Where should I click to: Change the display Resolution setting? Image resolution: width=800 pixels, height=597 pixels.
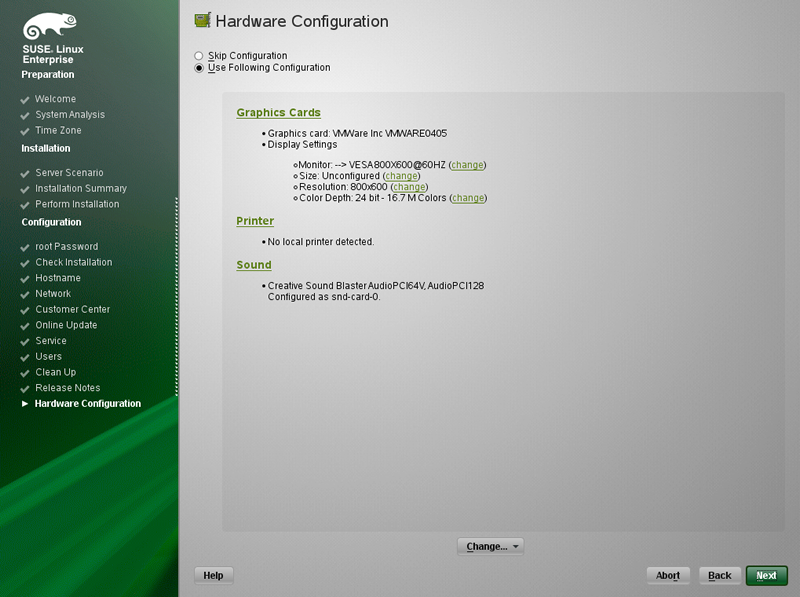[x=409, y=187]
